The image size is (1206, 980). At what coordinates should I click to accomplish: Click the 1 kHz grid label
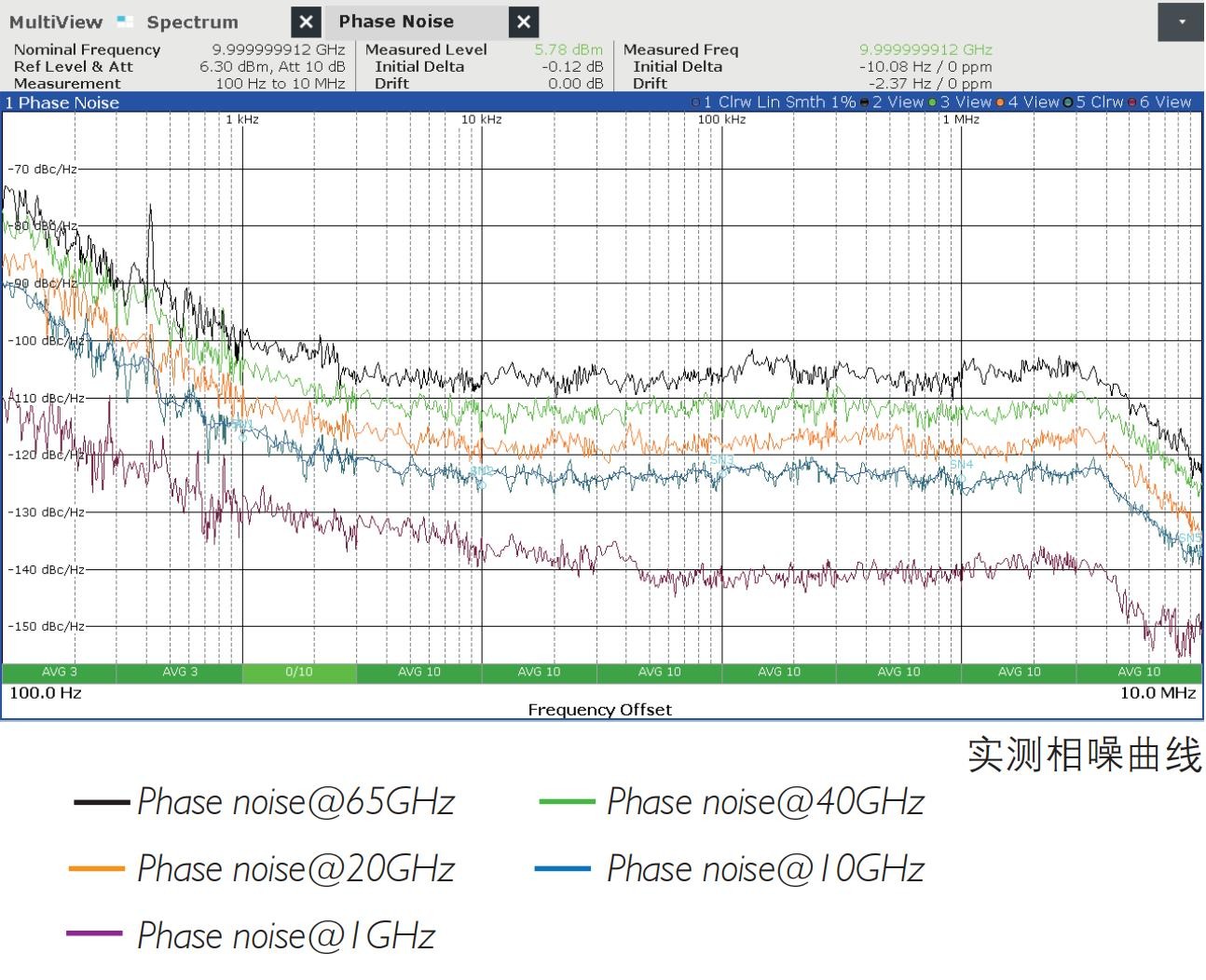point(242,119)
